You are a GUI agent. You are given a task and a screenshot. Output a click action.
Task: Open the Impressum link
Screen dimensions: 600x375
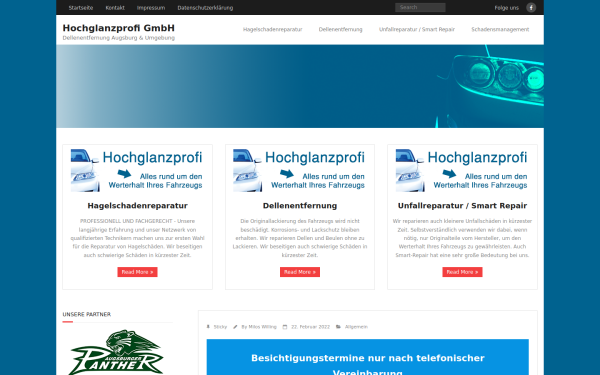[x=151, y=8]
